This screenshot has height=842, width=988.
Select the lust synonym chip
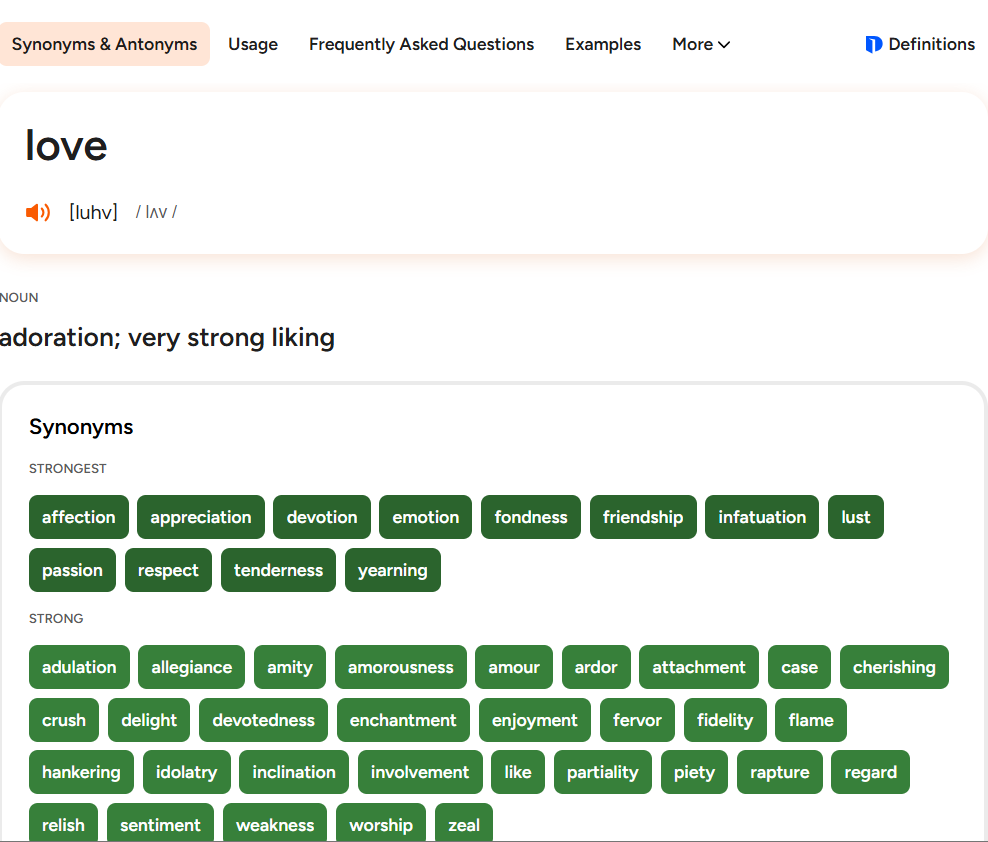click(856, 517)
